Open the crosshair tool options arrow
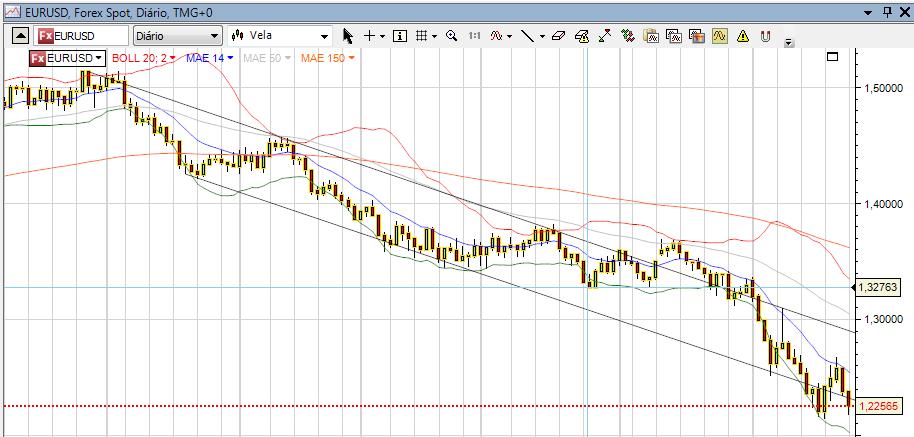Screen dimensions: 914x437 point(382,36)
